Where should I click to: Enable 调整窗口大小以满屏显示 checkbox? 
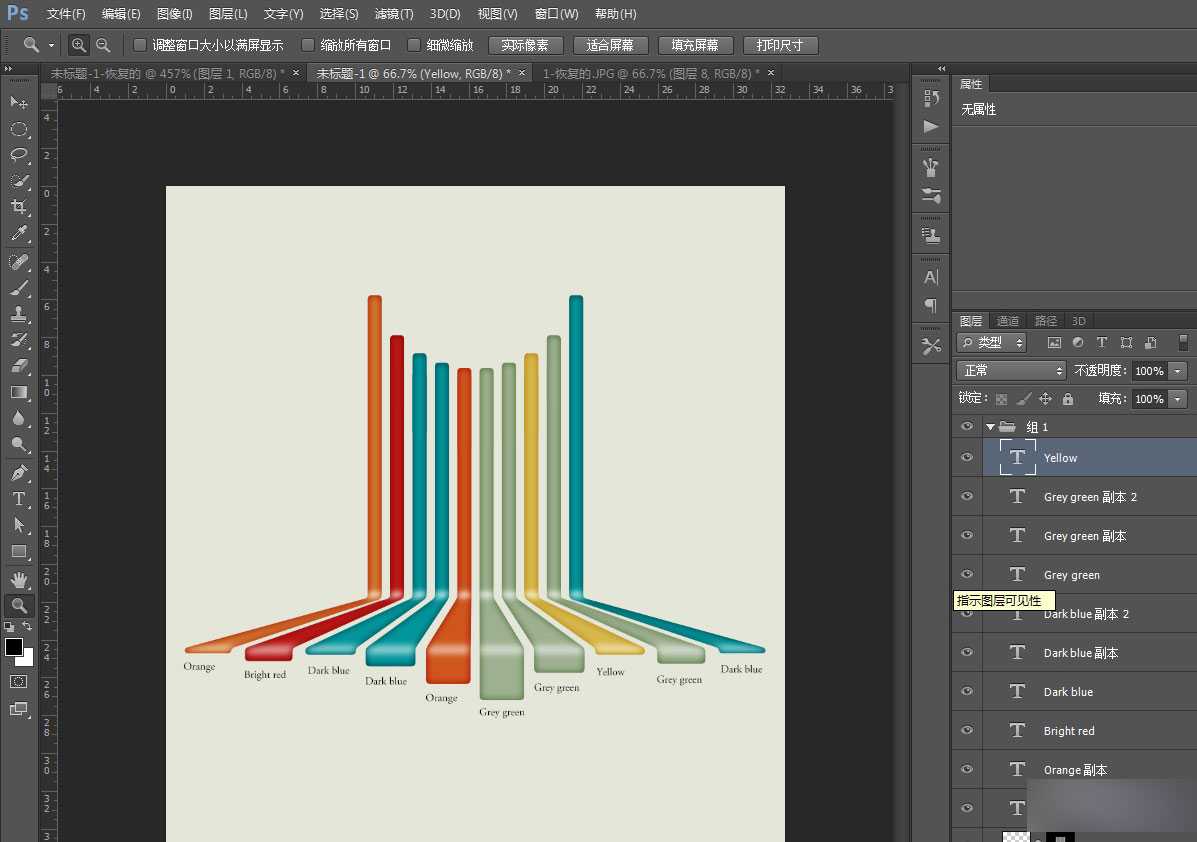coord(140,45)
